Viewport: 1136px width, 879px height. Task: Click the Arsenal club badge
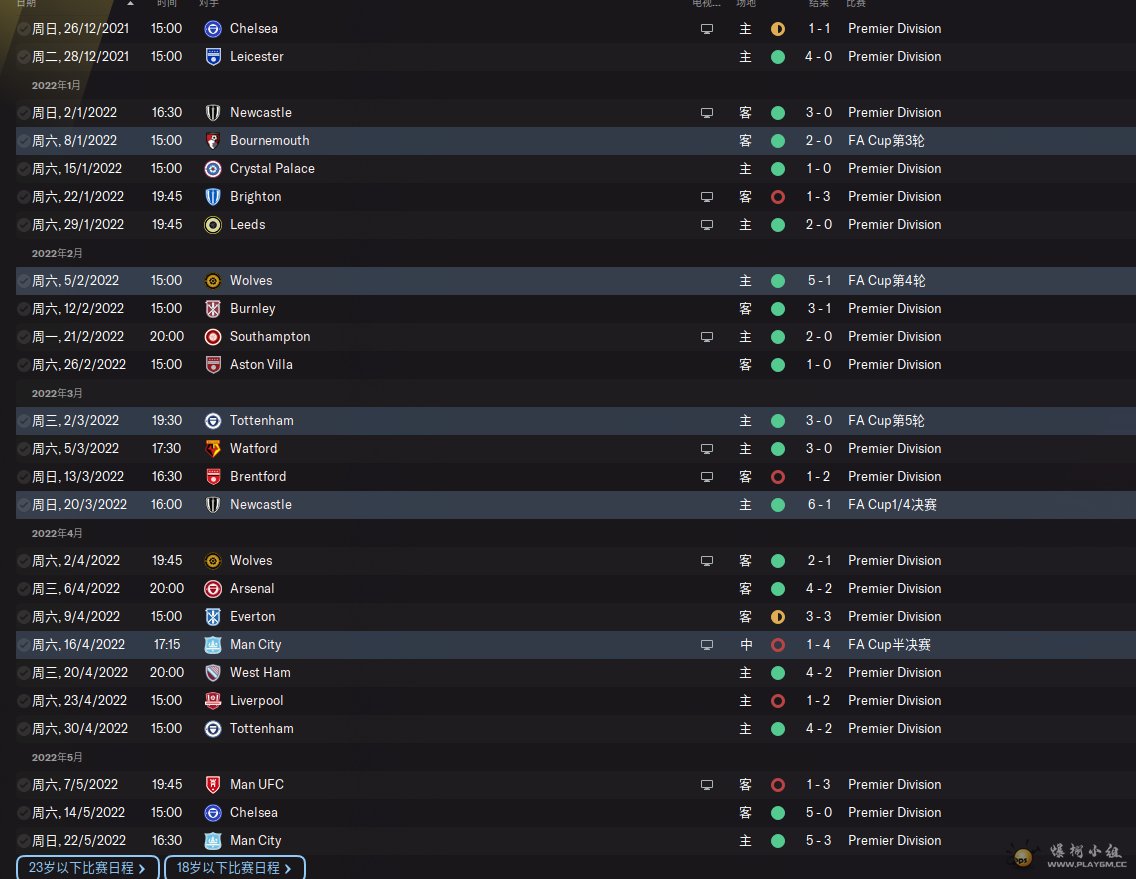(x=213, y=589)
